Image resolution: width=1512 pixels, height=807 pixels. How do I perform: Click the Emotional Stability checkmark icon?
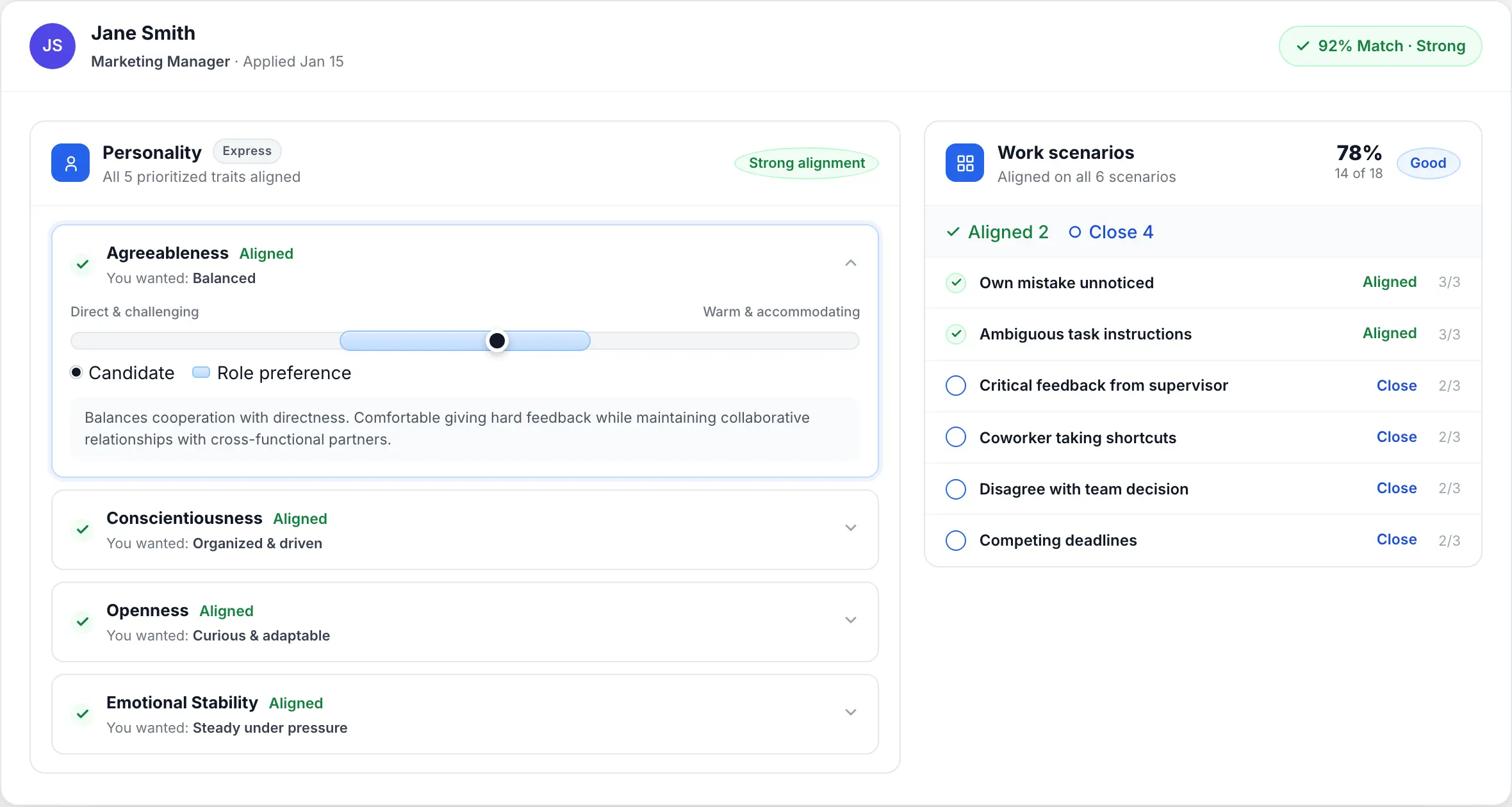coord(83,713)
